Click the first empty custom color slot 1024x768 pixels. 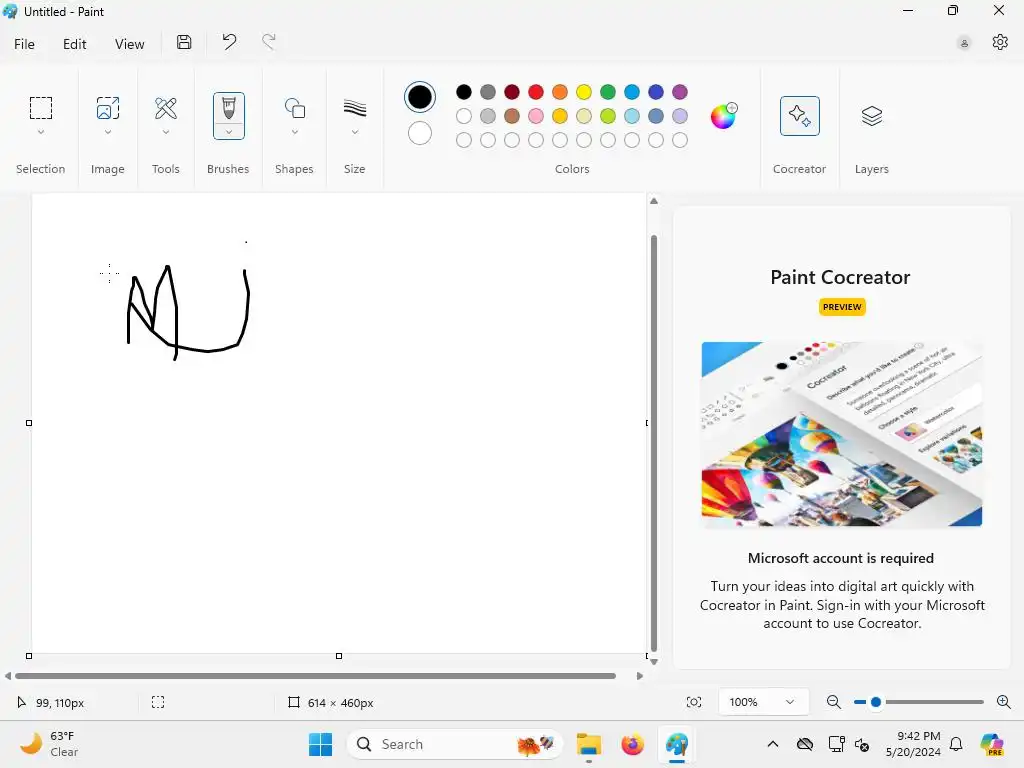(x=464, y=140)
